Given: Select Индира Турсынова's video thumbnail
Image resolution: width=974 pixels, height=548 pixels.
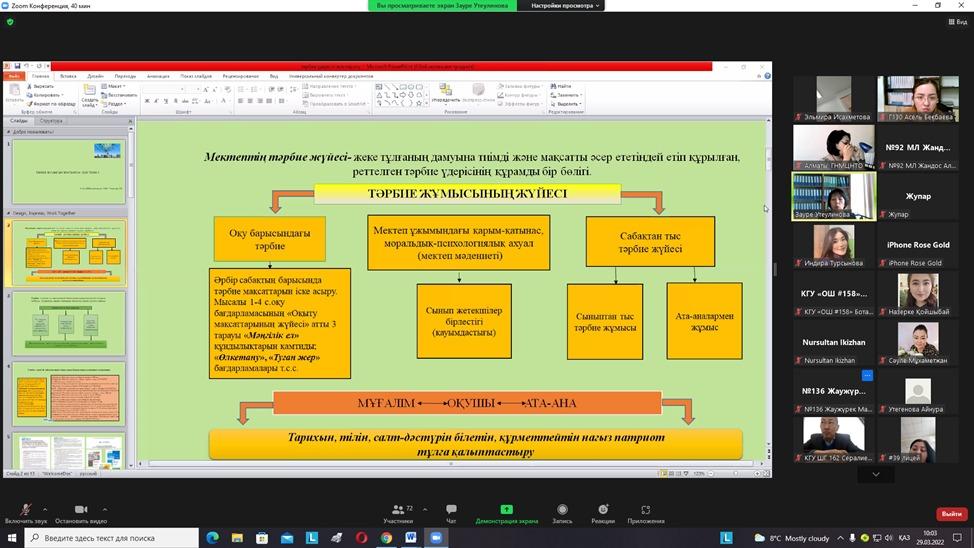Looking at the screenshot, I should pyautogui.click(x=833, y=244).
